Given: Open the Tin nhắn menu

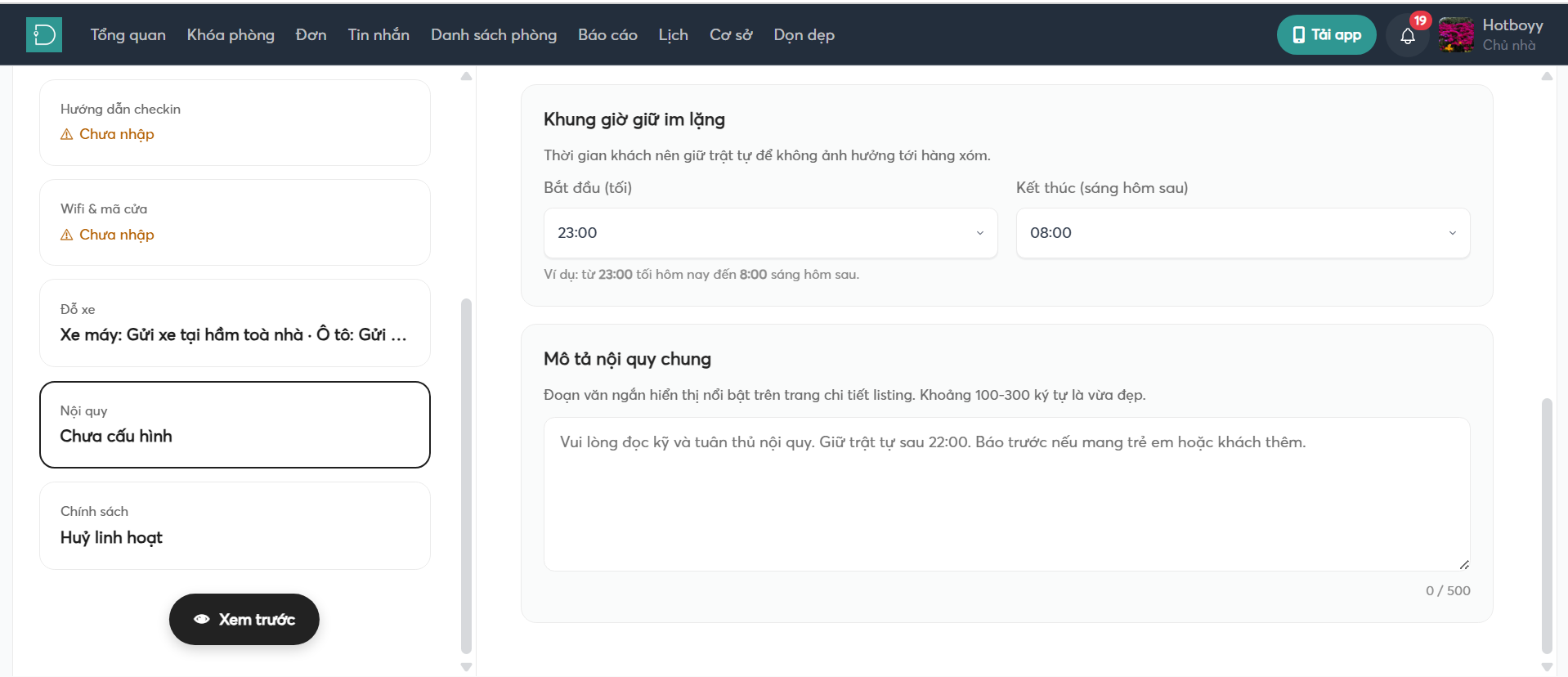Looking at the screenshot, I should click(x=379, y=35).
